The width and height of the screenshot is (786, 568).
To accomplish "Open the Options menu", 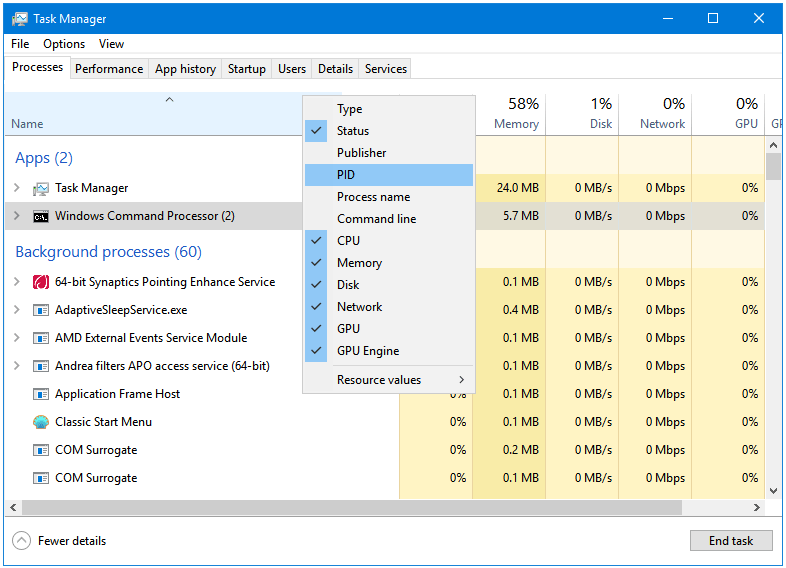I will click(64, 44).
